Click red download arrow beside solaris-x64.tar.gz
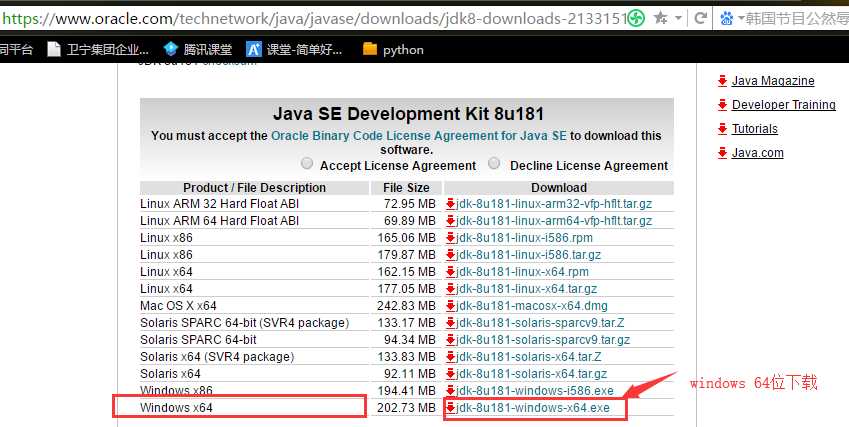 coord(450,374)
